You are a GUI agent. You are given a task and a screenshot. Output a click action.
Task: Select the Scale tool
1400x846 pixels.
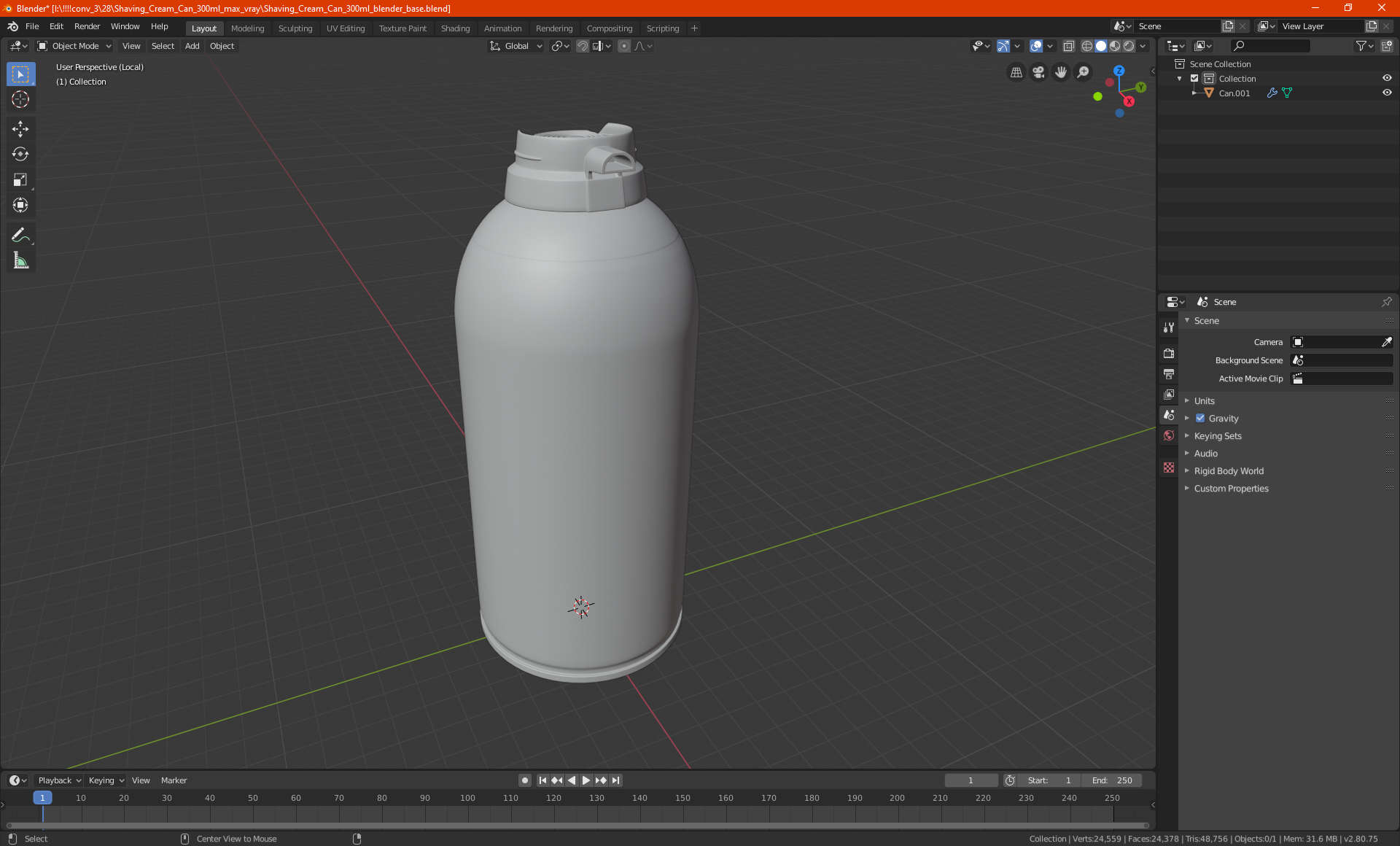(x=20, y=179)
